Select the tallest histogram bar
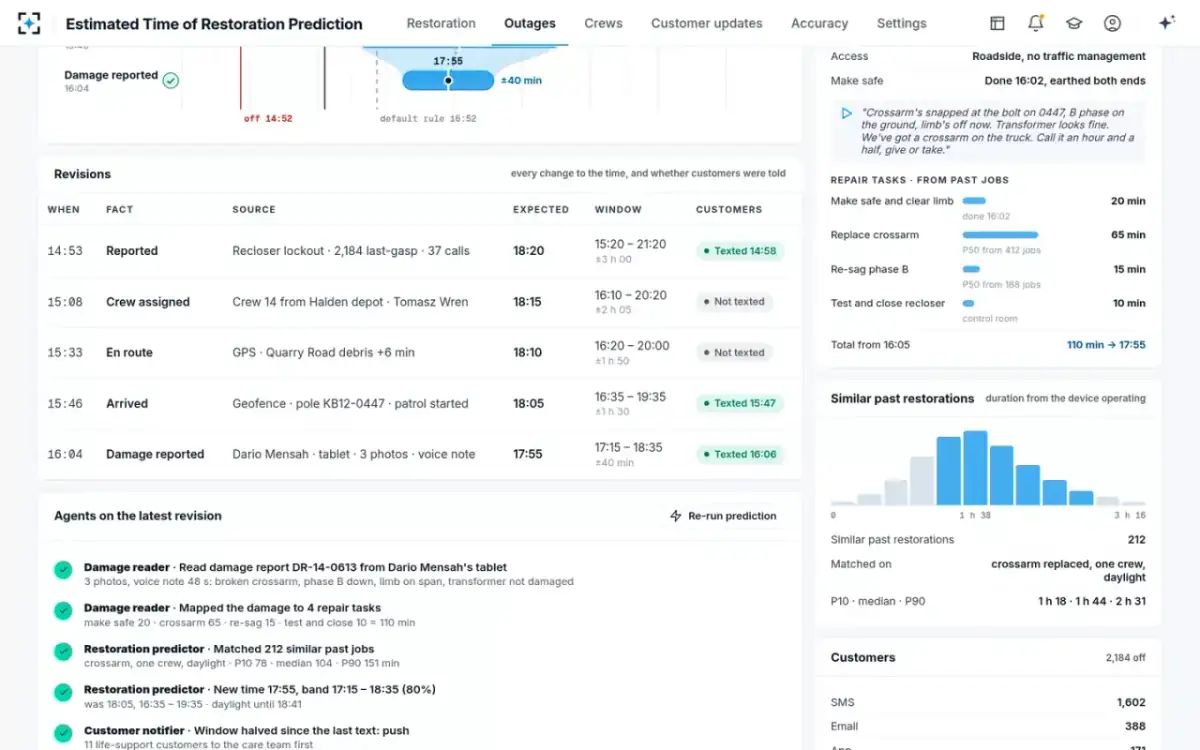 click(975, 468)
